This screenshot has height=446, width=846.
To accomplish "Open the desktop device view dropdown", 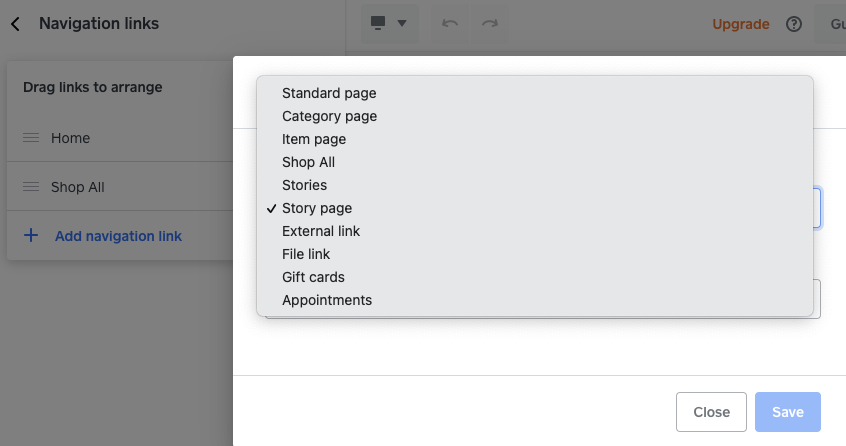I will (x=389, y=23).
